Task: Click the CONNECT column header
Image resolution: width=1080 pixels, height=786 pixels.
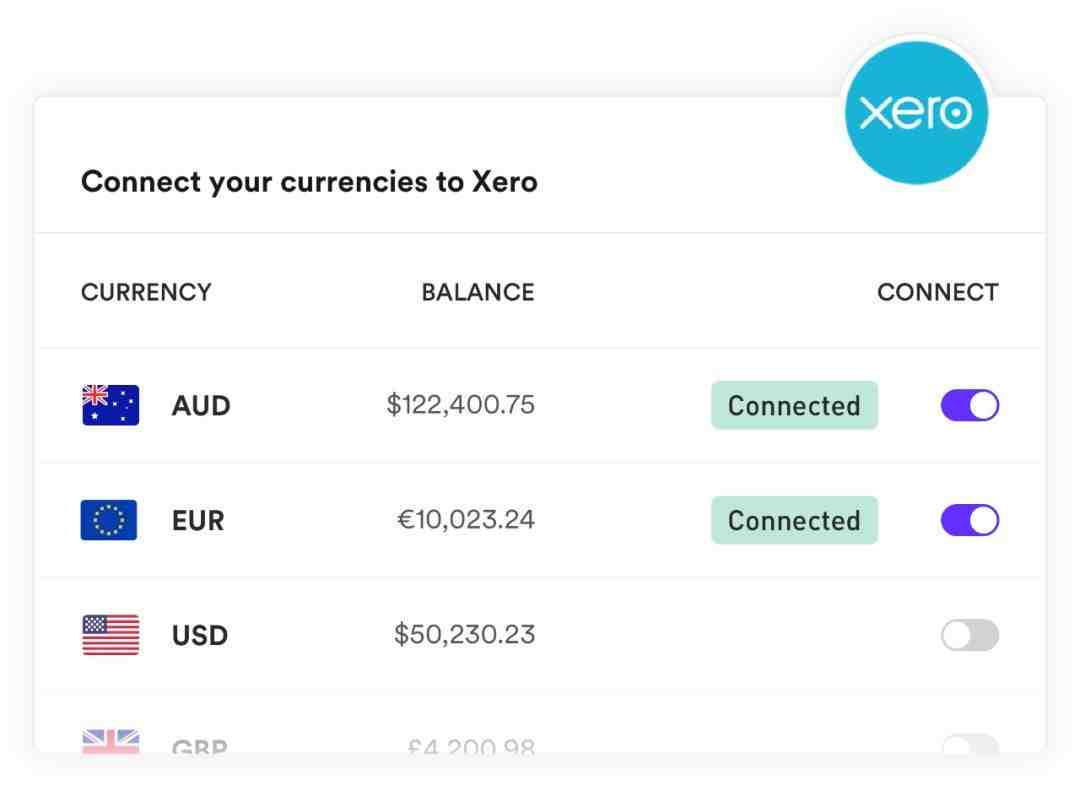Action: tap(937, 292)
